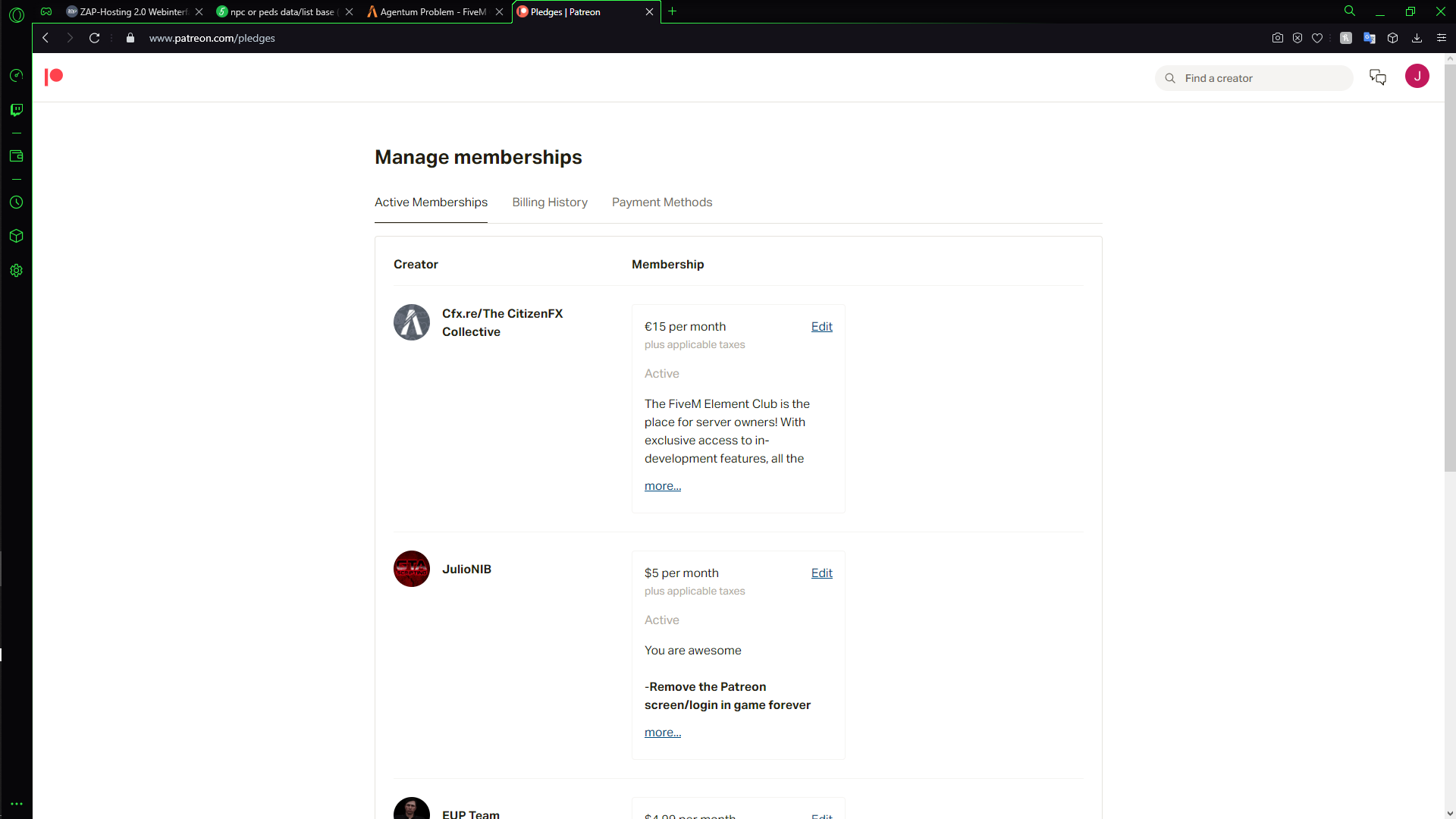This screenshot has width=1456, height=819.
Task: Open JulioNIB's creator page thumbnail
Action: 411,569
